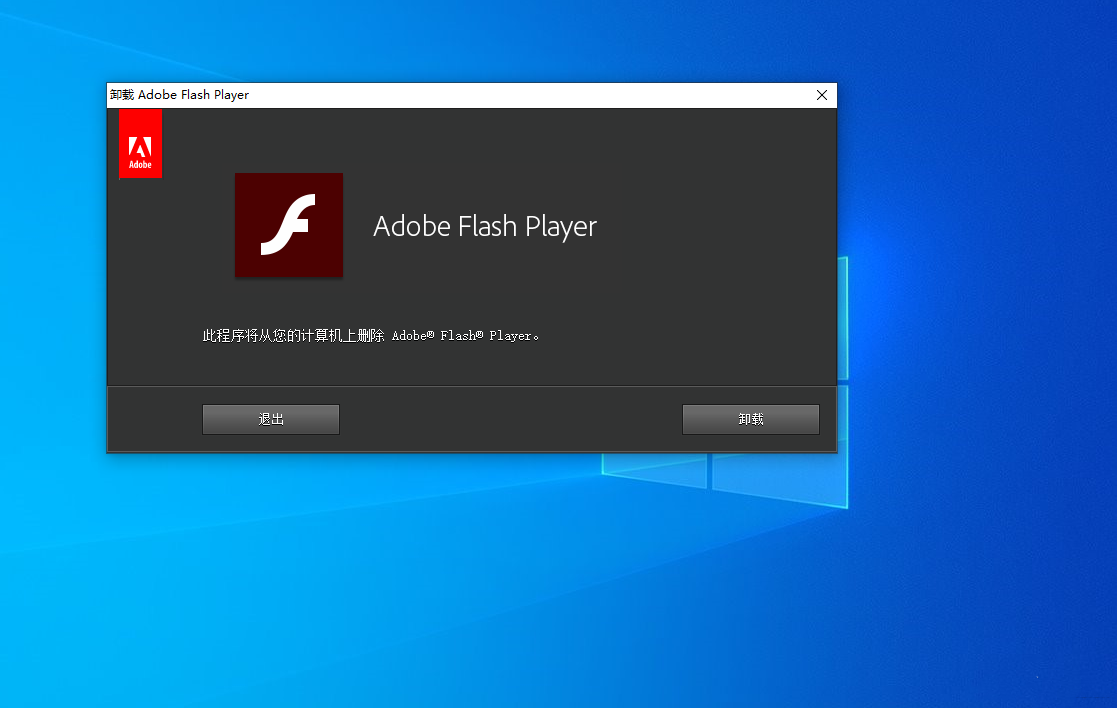The height and width of the screenshot is (708, 1117).
Task: Select the 退出 option to cancel uninstalling
Action: click(x=270, y=419)
